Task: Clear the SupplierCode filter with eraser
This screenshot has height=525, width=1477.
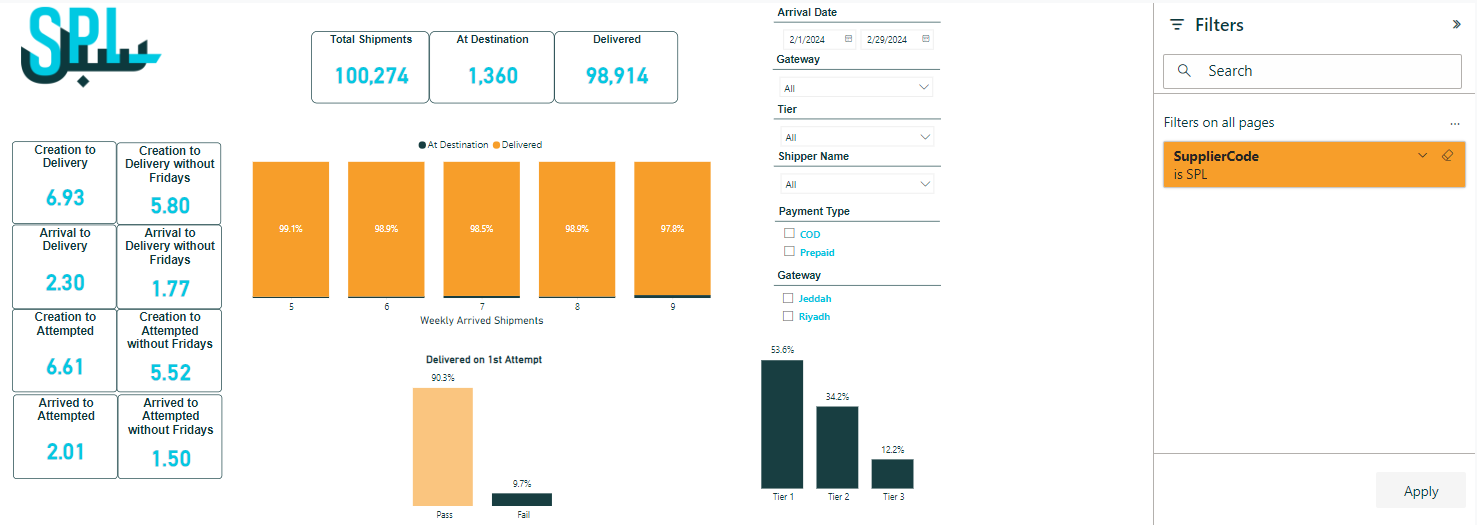Action: click(1446, 156)
